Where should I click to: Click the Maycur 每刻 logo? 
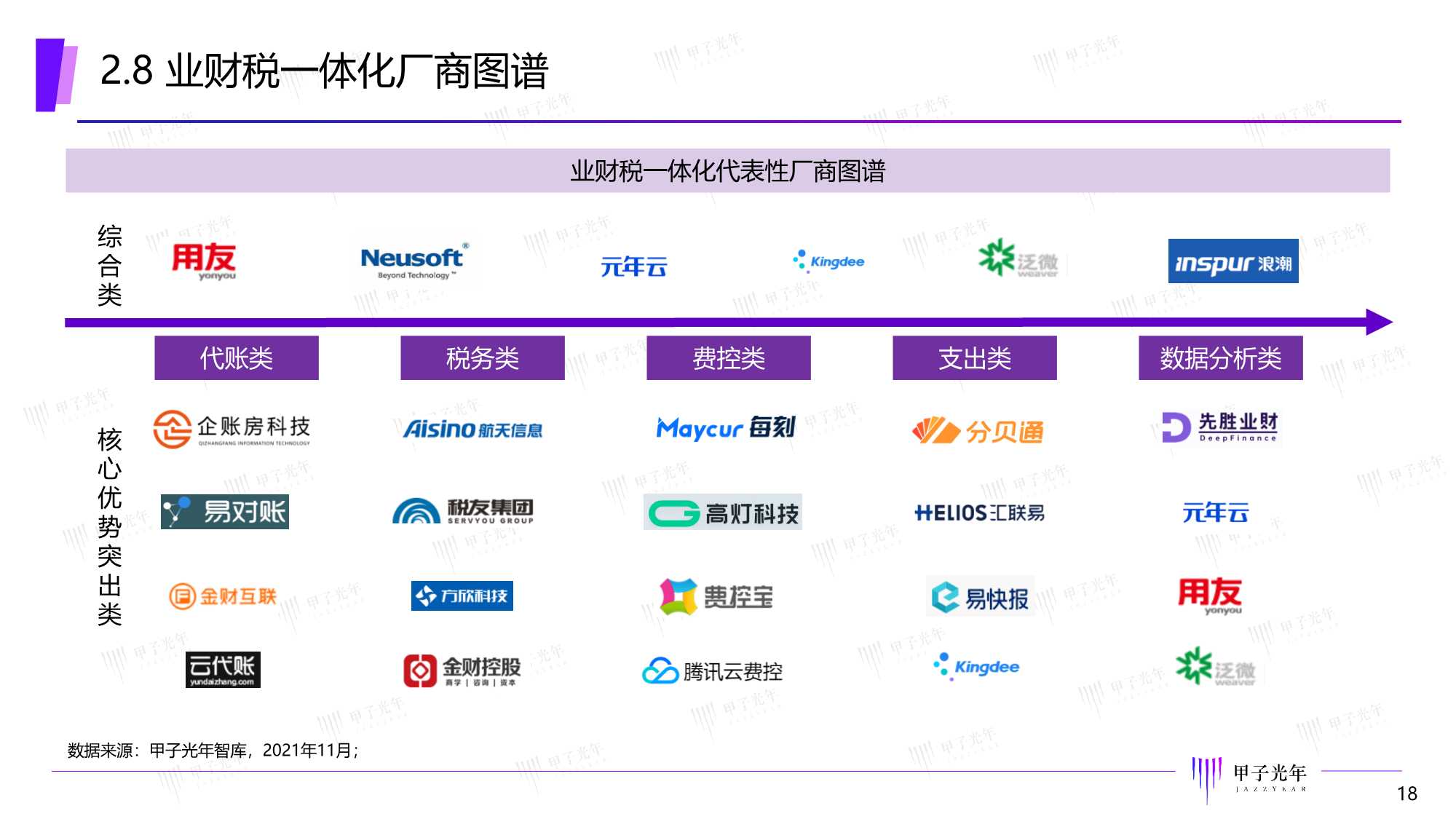pyautogui.click(x=726, y=428)
